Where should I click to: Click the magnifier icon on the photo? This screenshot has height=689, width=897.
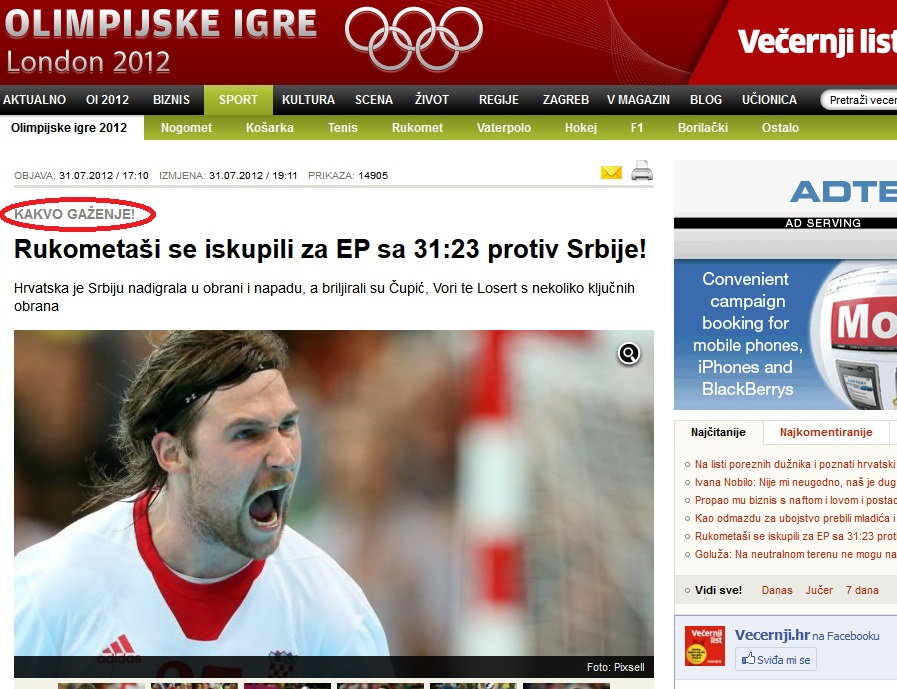point(629,354)
